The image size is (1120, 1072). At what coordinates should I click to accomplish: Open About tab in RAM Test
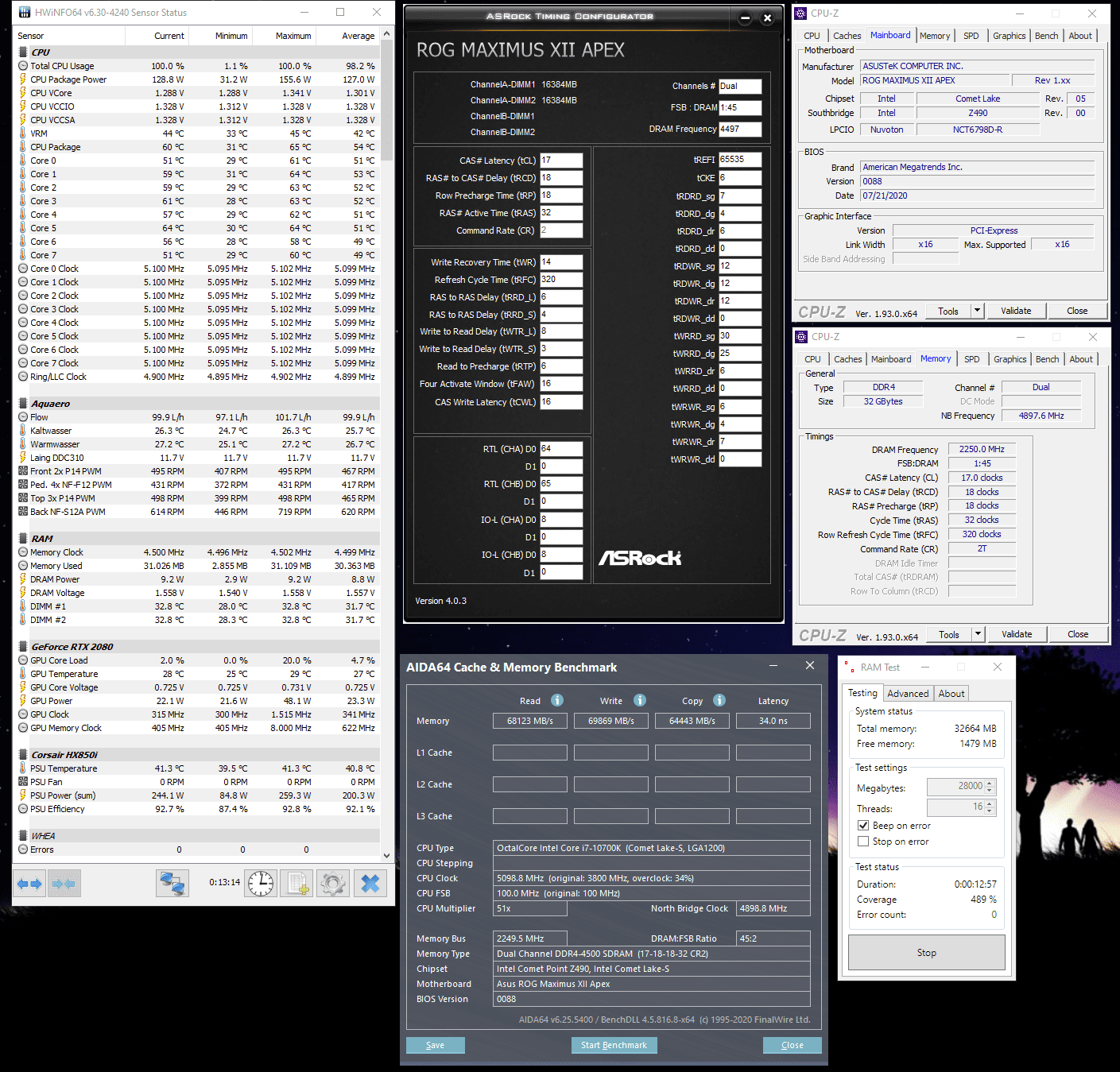(951, 694)
